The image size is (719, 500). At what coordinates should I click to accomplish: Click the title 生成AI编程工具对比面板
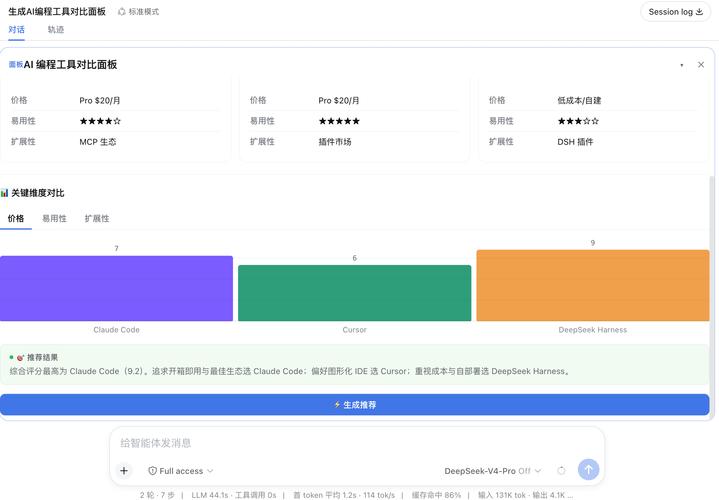pos(57,11)
